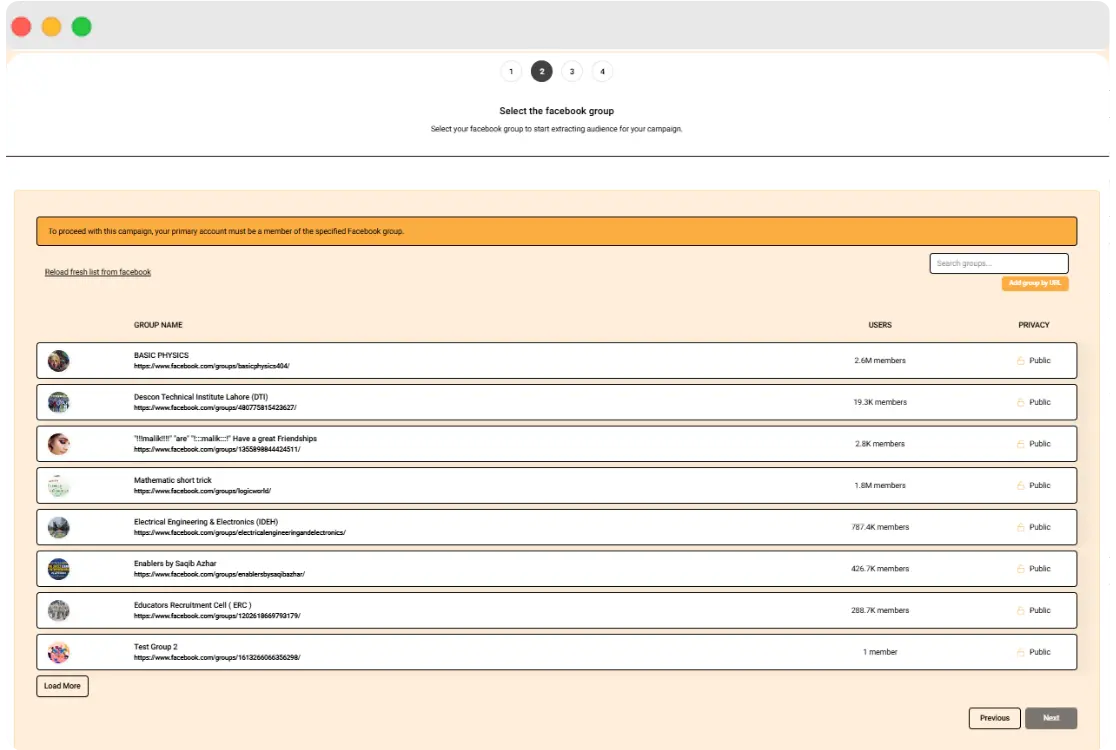The image size is (1116, 750).
Task: Select the Test Group 2 name
Action: click(155, 647)
